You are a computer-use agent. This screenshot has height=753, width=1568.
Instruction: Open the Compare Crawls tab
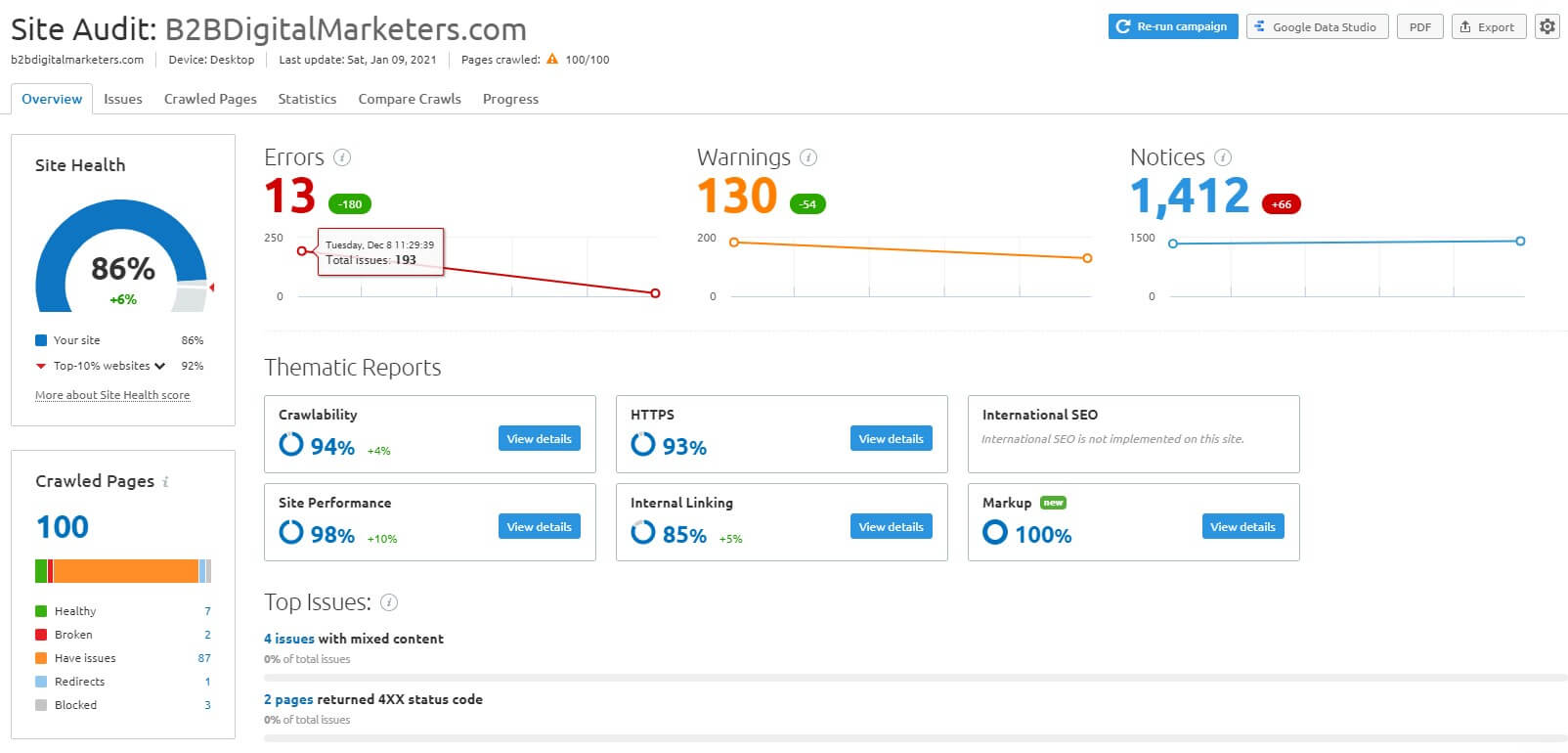pos(410,99)
